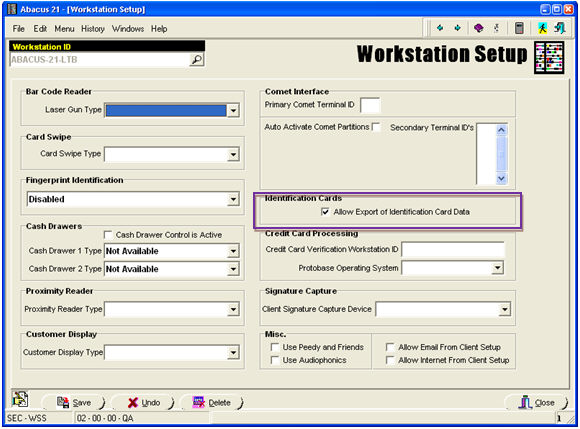Open the History menu
This screenshot has height=429, width=580.
pyautogui.click(x=93, y=29)
